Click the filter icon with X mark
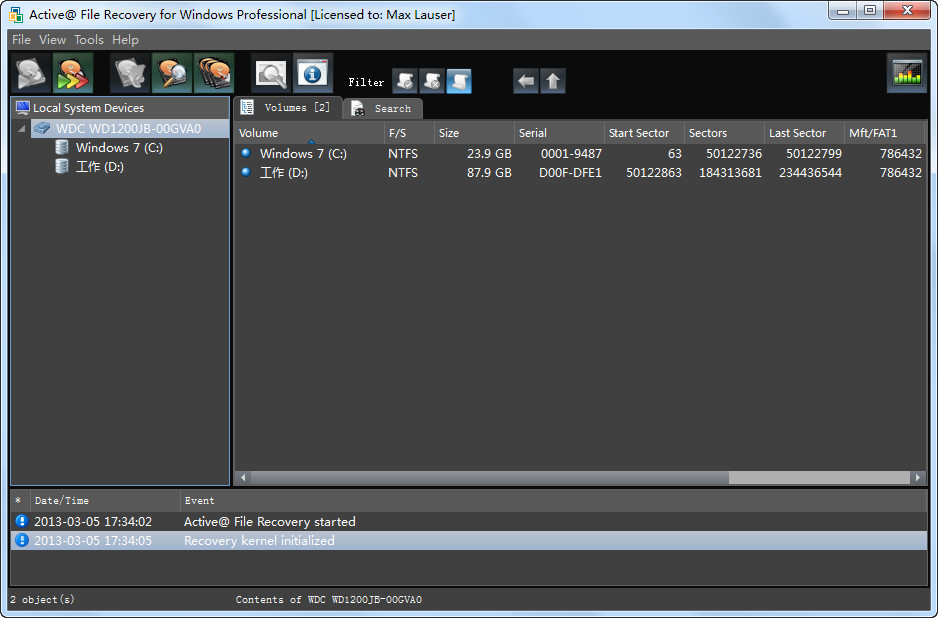The height and width of the screenshot is (618, 938). pos(432,81)
